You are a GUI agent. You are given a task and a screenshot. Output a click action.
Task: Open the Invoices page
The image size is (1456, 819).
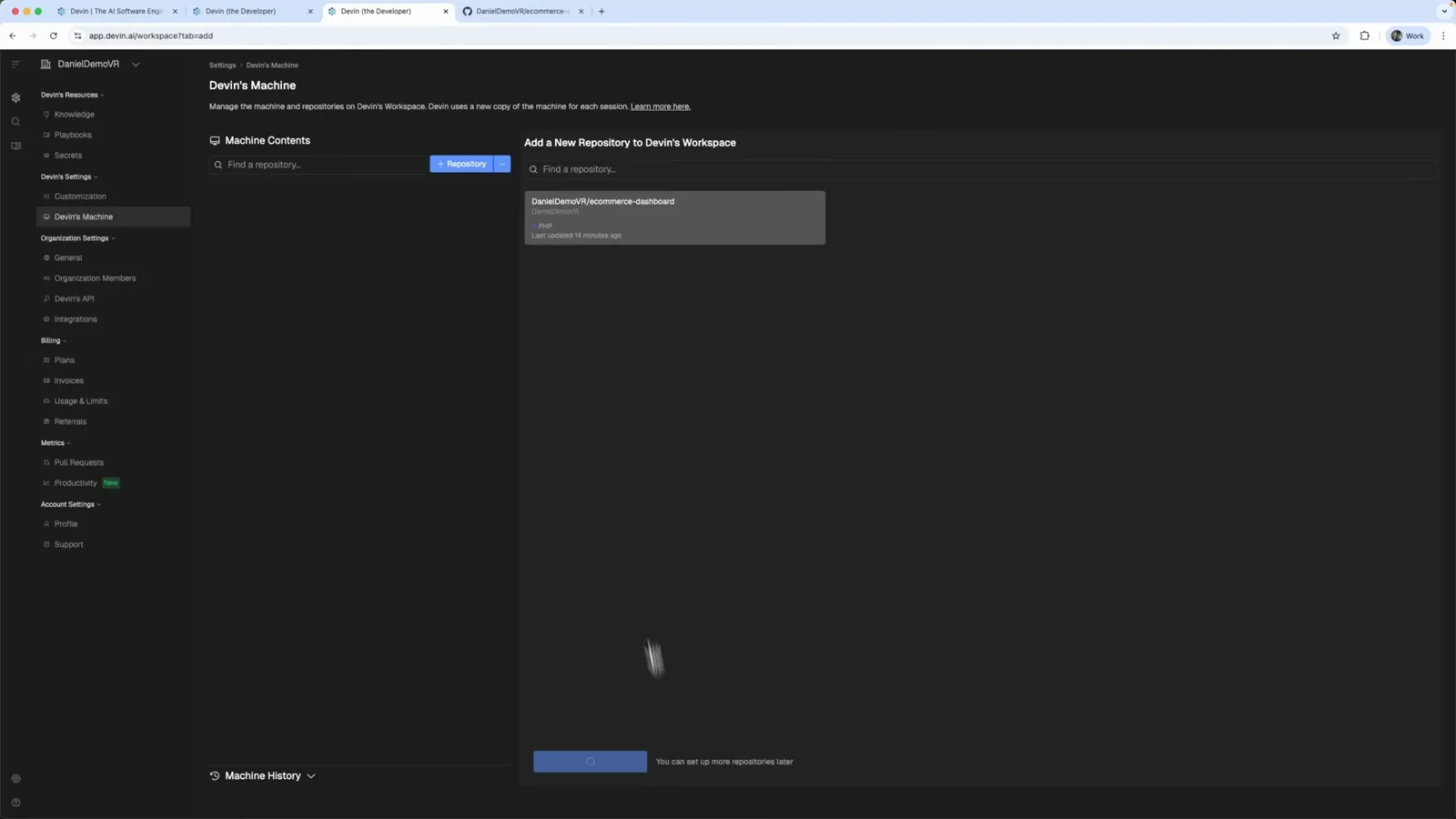(68, 380)
